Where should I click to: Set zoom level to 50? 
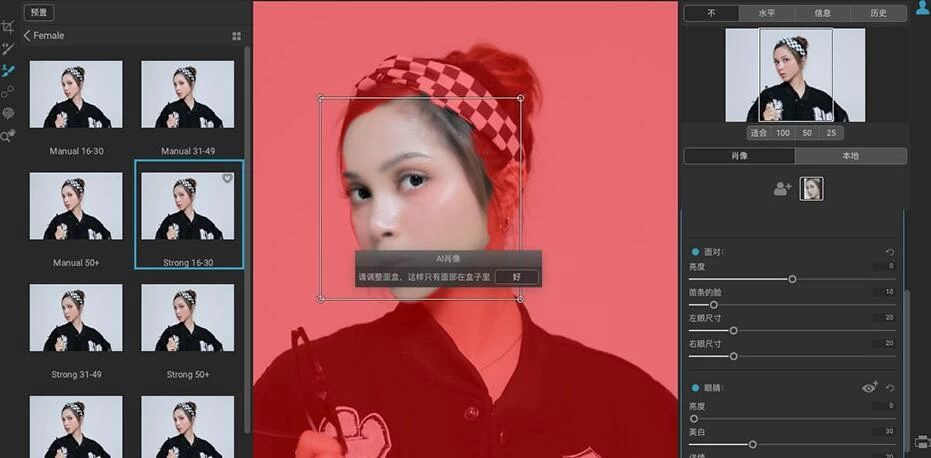coord(807,133)
